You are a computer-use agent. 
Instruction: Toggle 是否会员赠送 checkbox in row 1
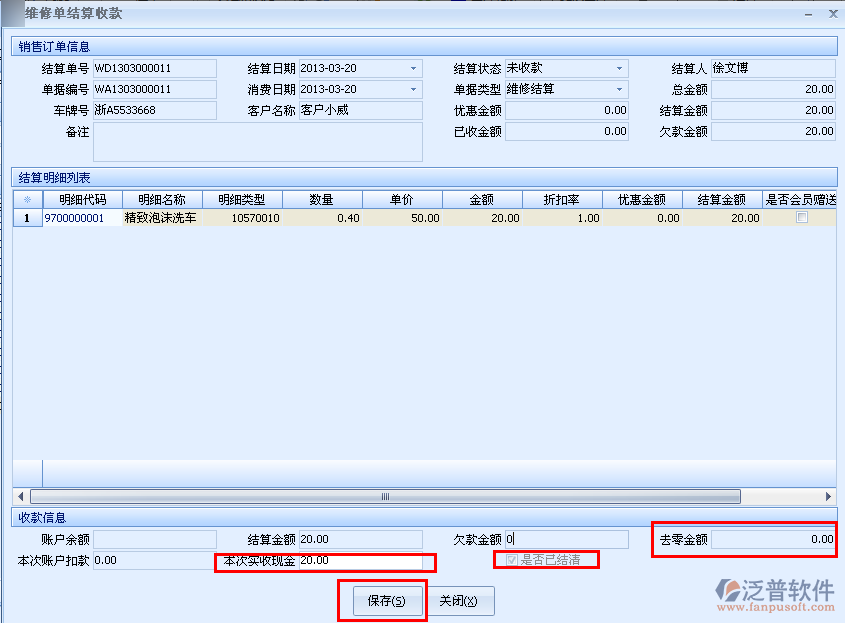pos(801,218)
